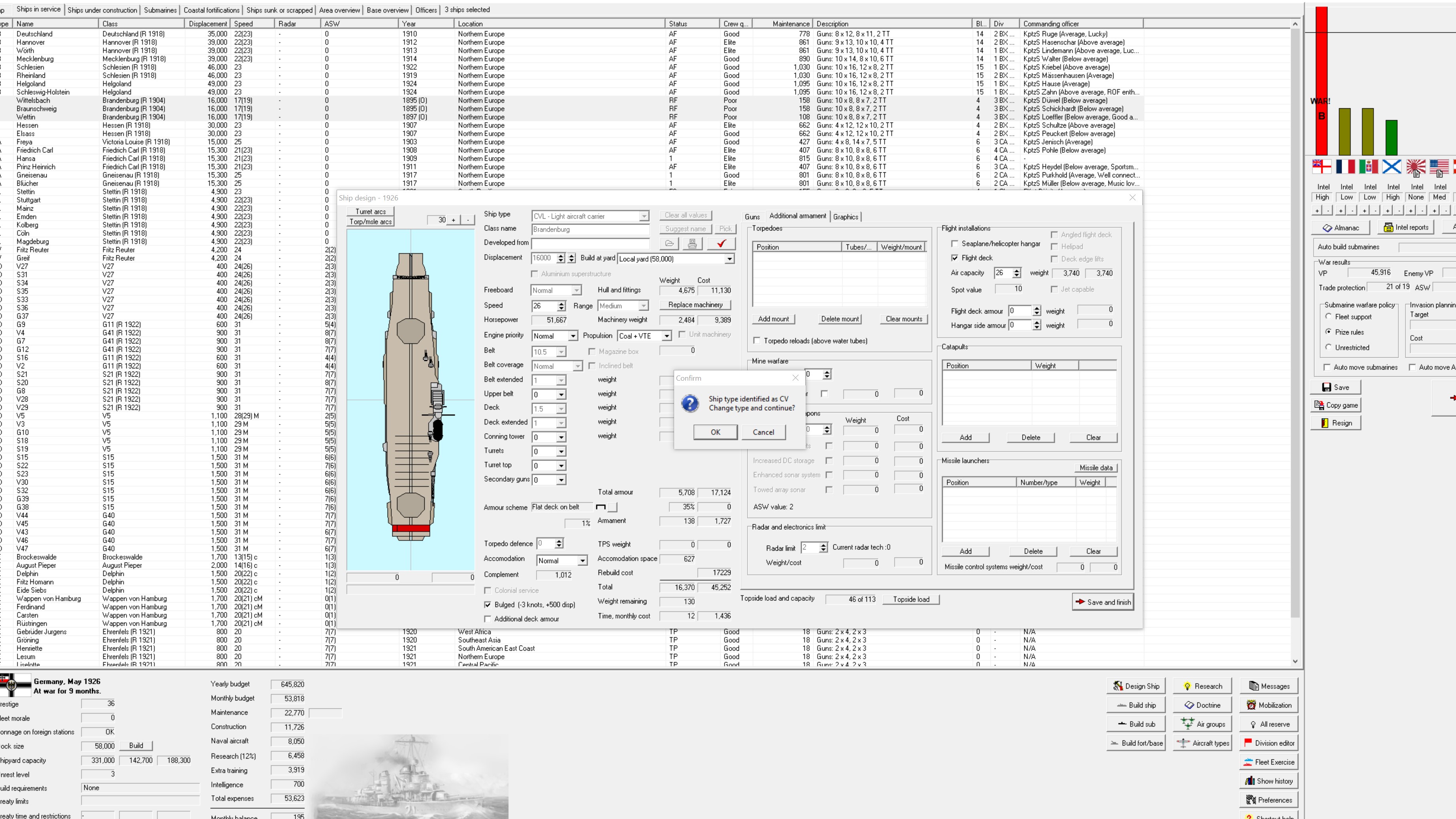The width and height of the screenshot is (1456, 819).
Task: Click the Resign button
Action: pos(1335,423)
